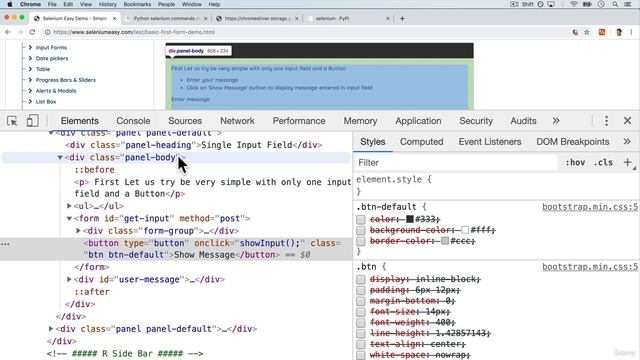Expand Date pickers sidebar item
This screenshot has width=640, height=360.
pyautogui.click(x=30, y=58)
